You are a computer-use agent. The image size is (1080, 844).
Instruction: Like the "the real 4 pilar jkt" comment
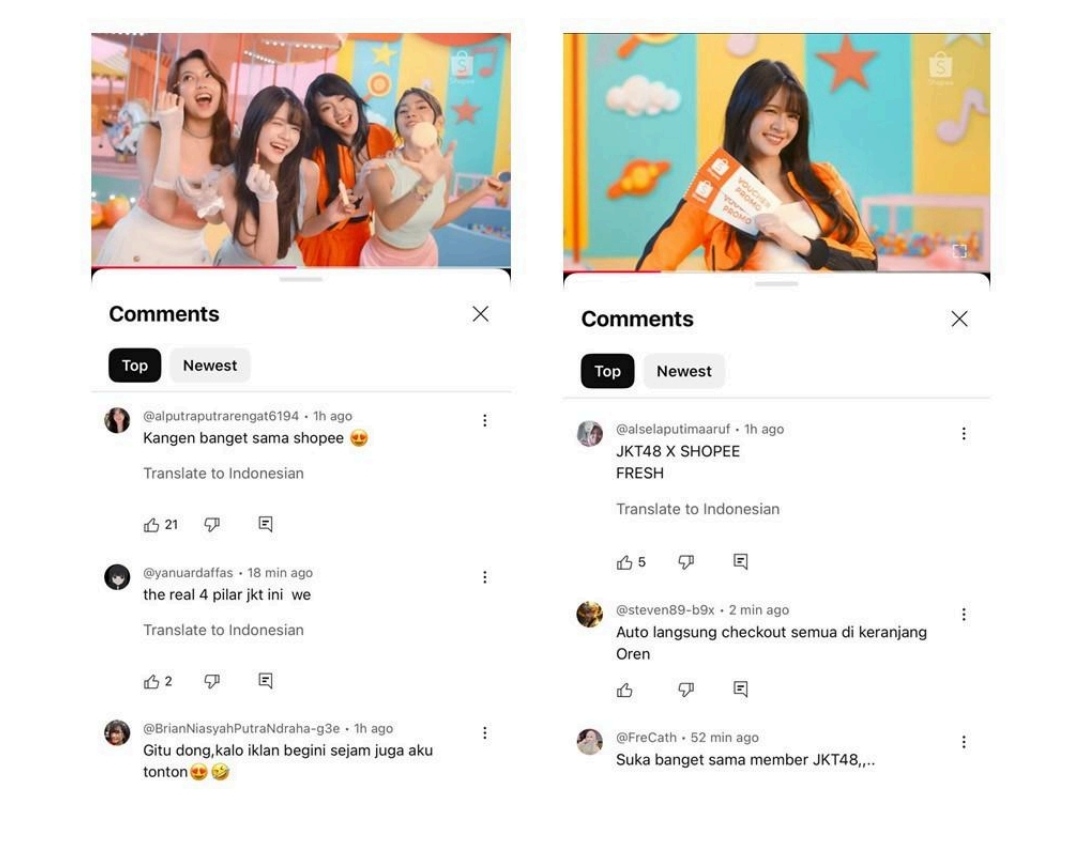pyautogui.click(x=152, y=681)
